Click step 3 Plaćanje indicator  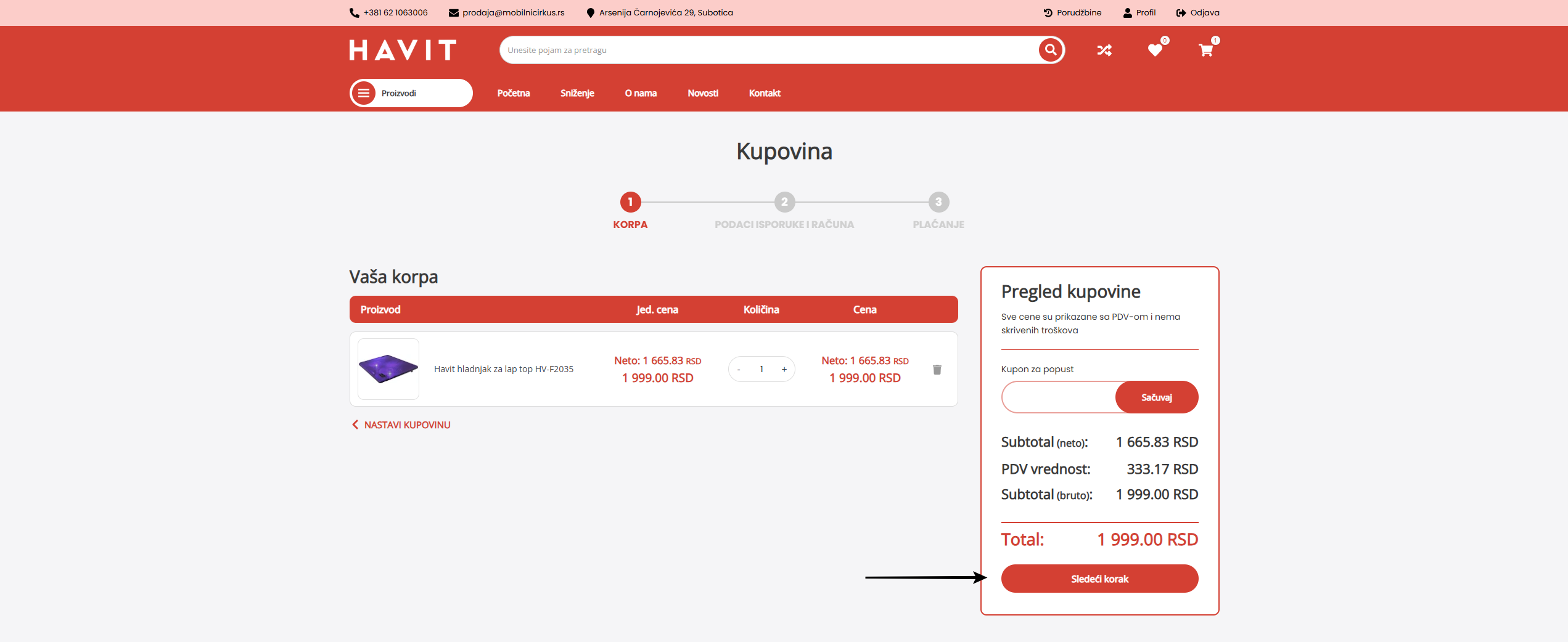coord(938,201)
